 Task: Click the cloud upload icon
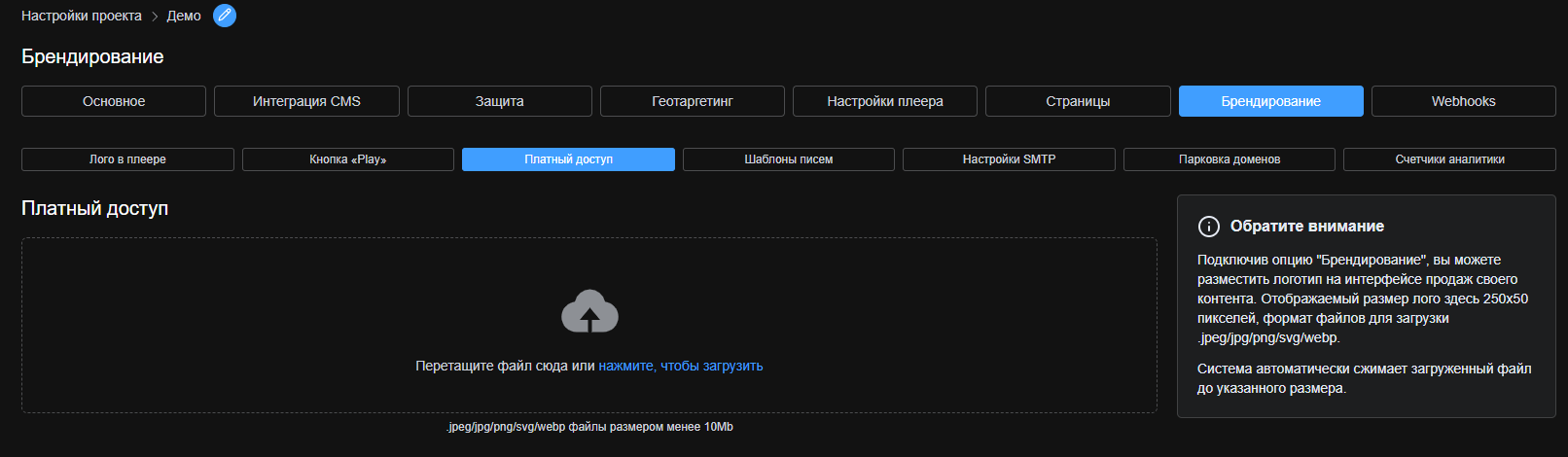[x=589, y=311]
